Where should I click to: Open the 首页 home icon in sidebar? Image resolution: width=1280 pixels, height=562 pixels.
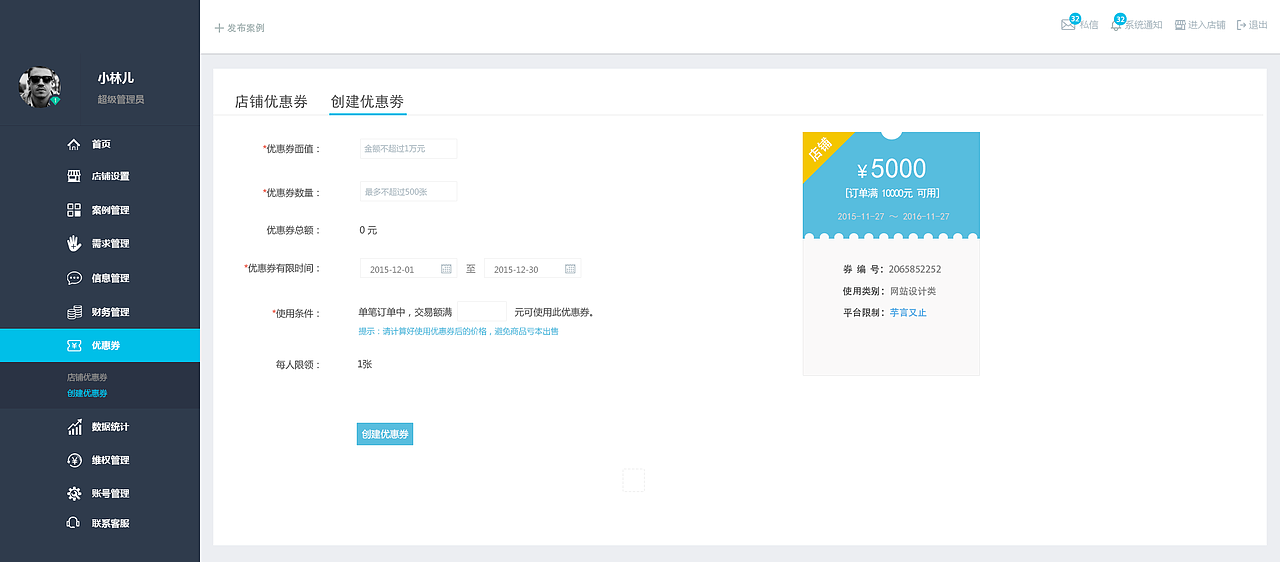pyautogui.click(x=74, y=144)
